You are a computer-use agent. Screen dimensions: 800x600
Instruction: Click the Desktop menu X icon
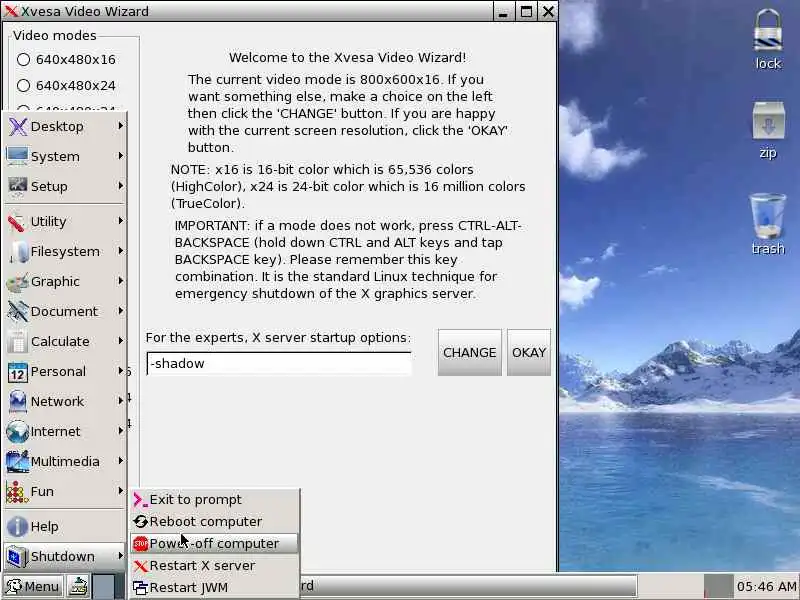pos(17,127)
